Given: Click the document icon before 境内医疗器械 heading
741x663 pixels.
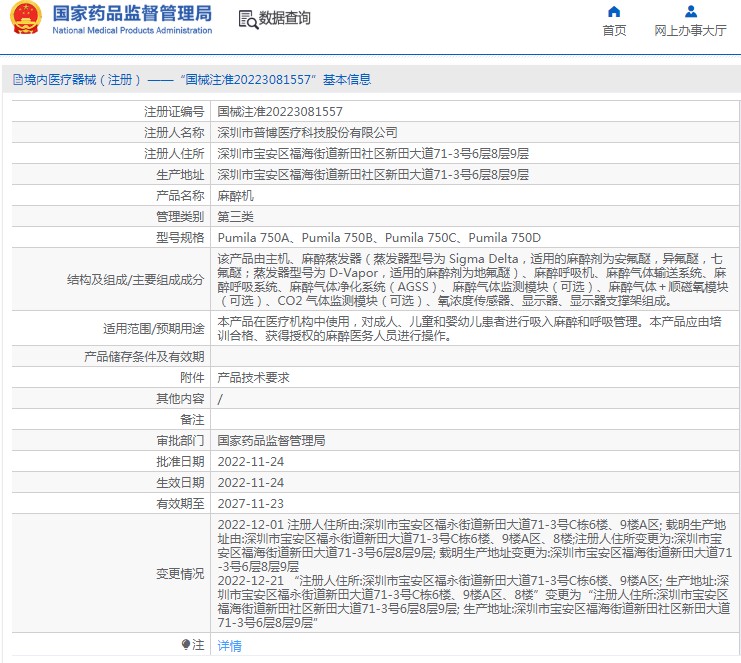Looking at the screenshot, I should coord(17,80).
